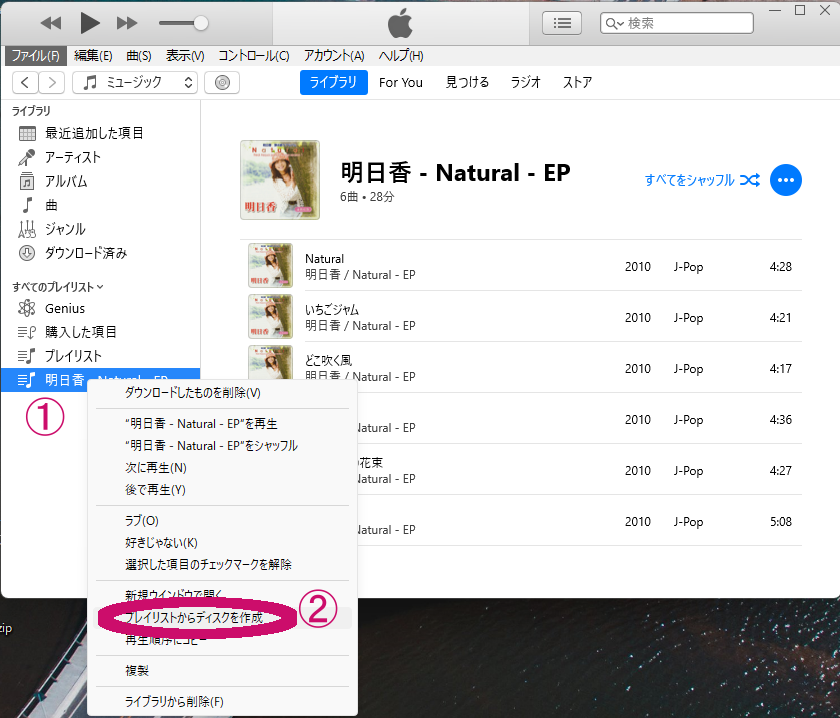Select the いちごジャム song title

point(332,310)
